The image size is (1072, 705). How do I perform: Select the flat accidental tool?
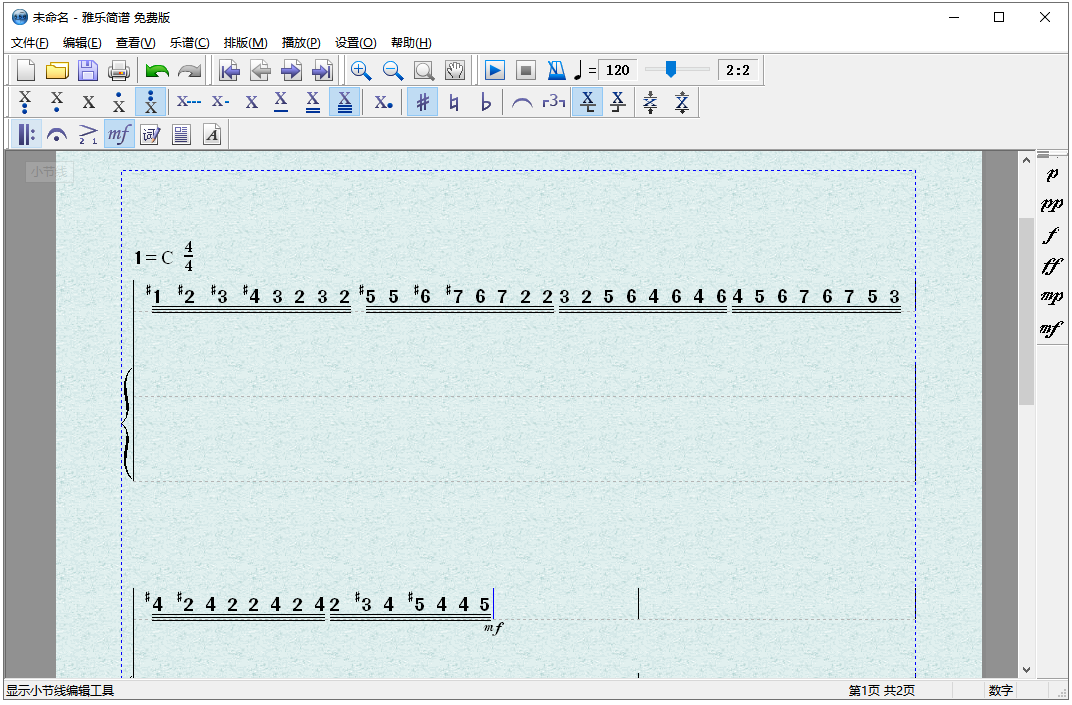tap(486, 102)
